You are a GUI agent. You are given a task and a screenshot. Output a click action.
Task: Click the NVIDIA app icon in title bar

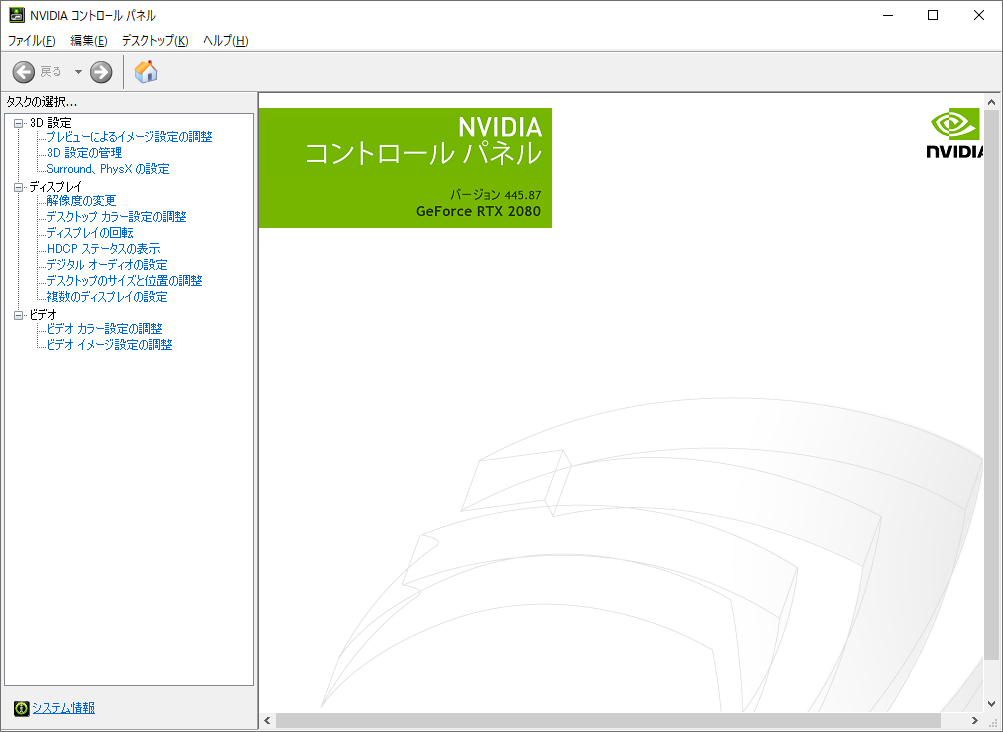click(17, 15)
